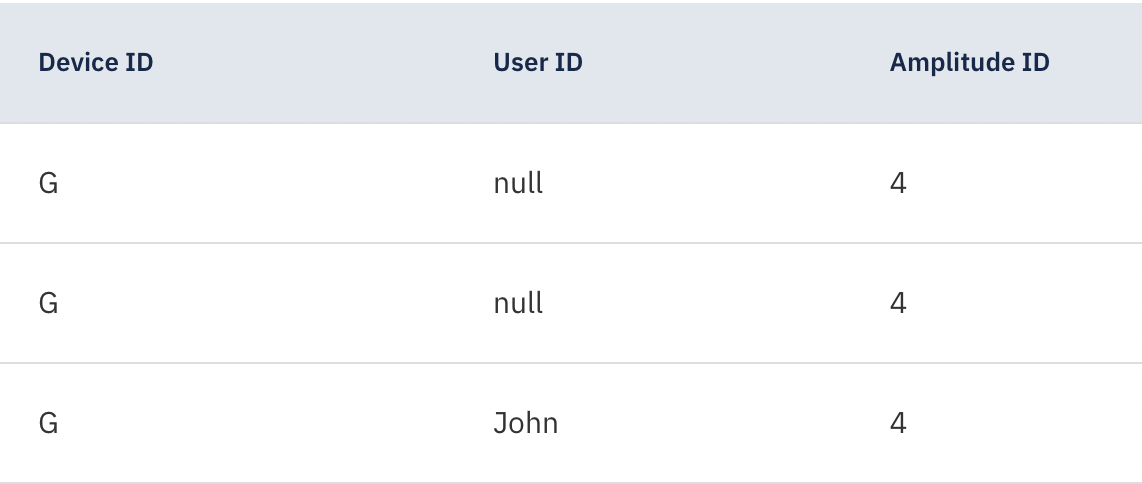This screenshot has height=484, width=1142.
Task: Select Amplitude ID 4 in second row
Action: click(x=898, y=303)
